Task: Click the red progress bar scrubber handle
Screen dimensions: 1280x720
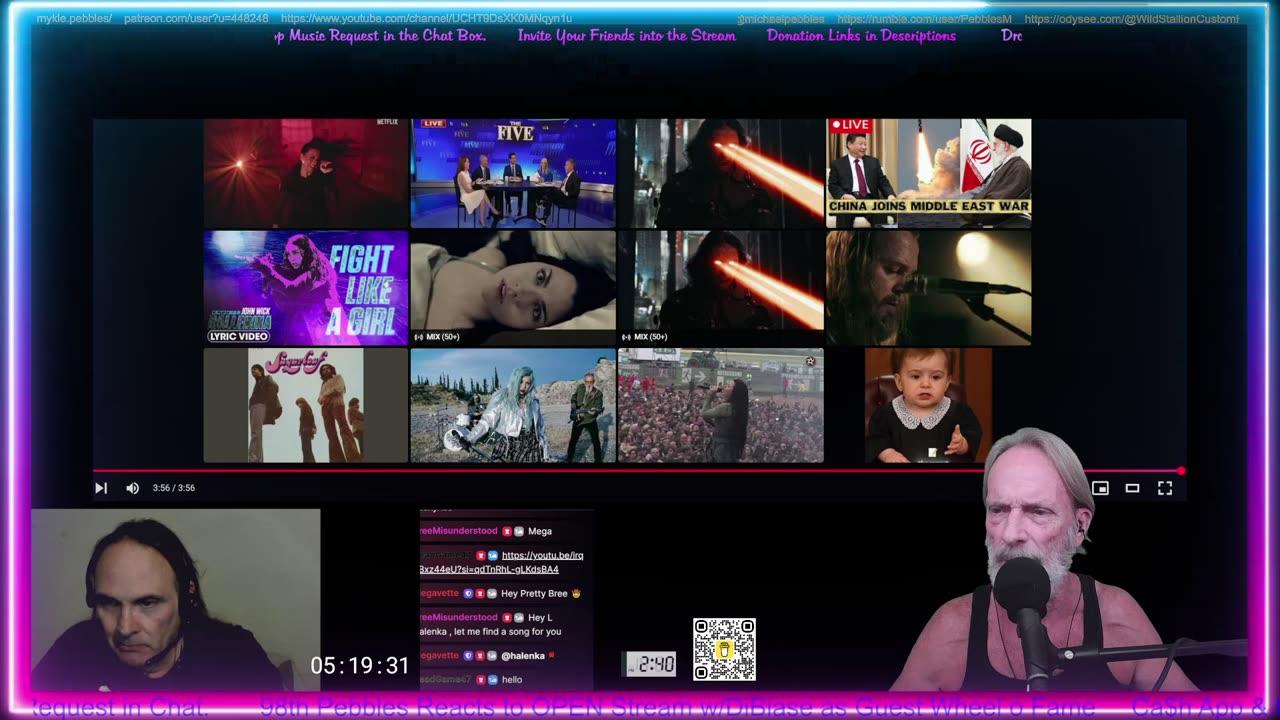Action: (x=1181, y=470)
